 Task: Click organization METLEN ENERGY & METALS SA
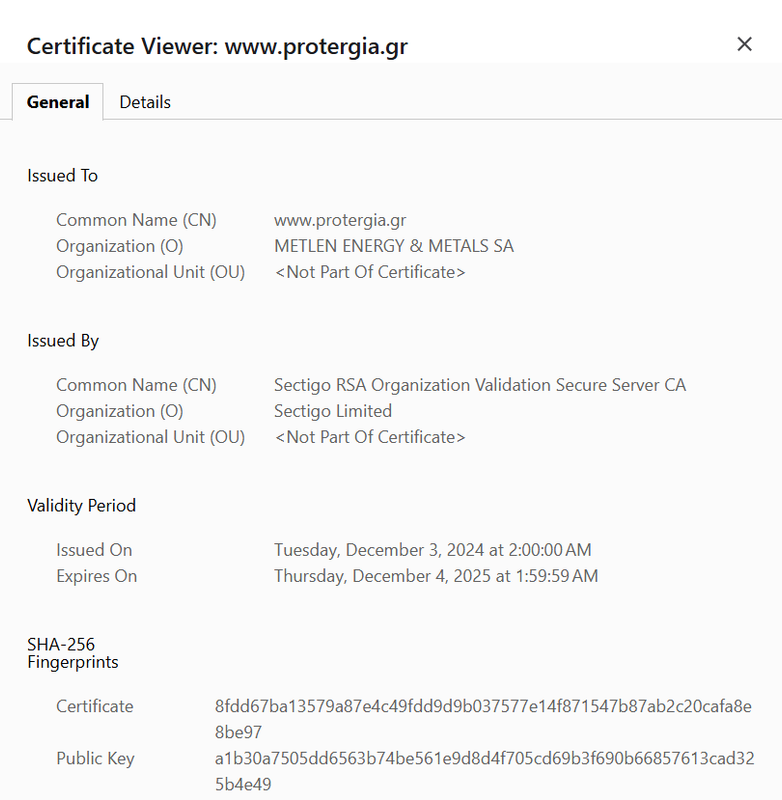point(394,246)
